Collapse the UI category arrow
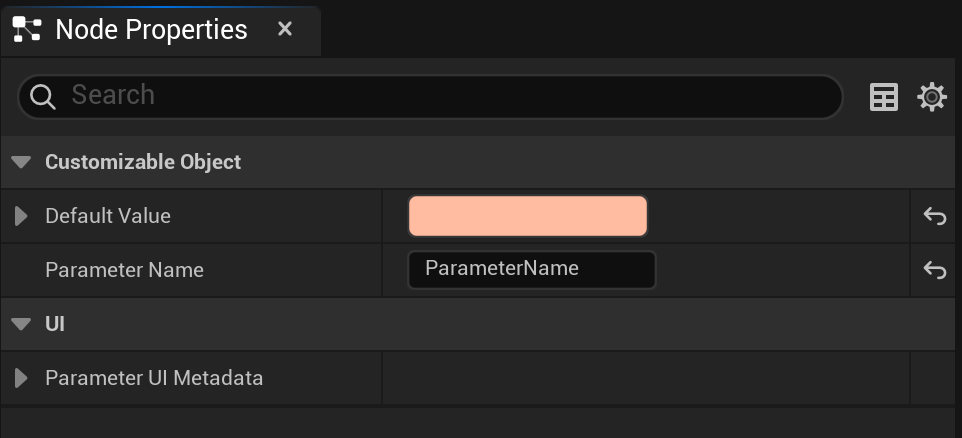The image size is (962, 438). click(21, 324)
